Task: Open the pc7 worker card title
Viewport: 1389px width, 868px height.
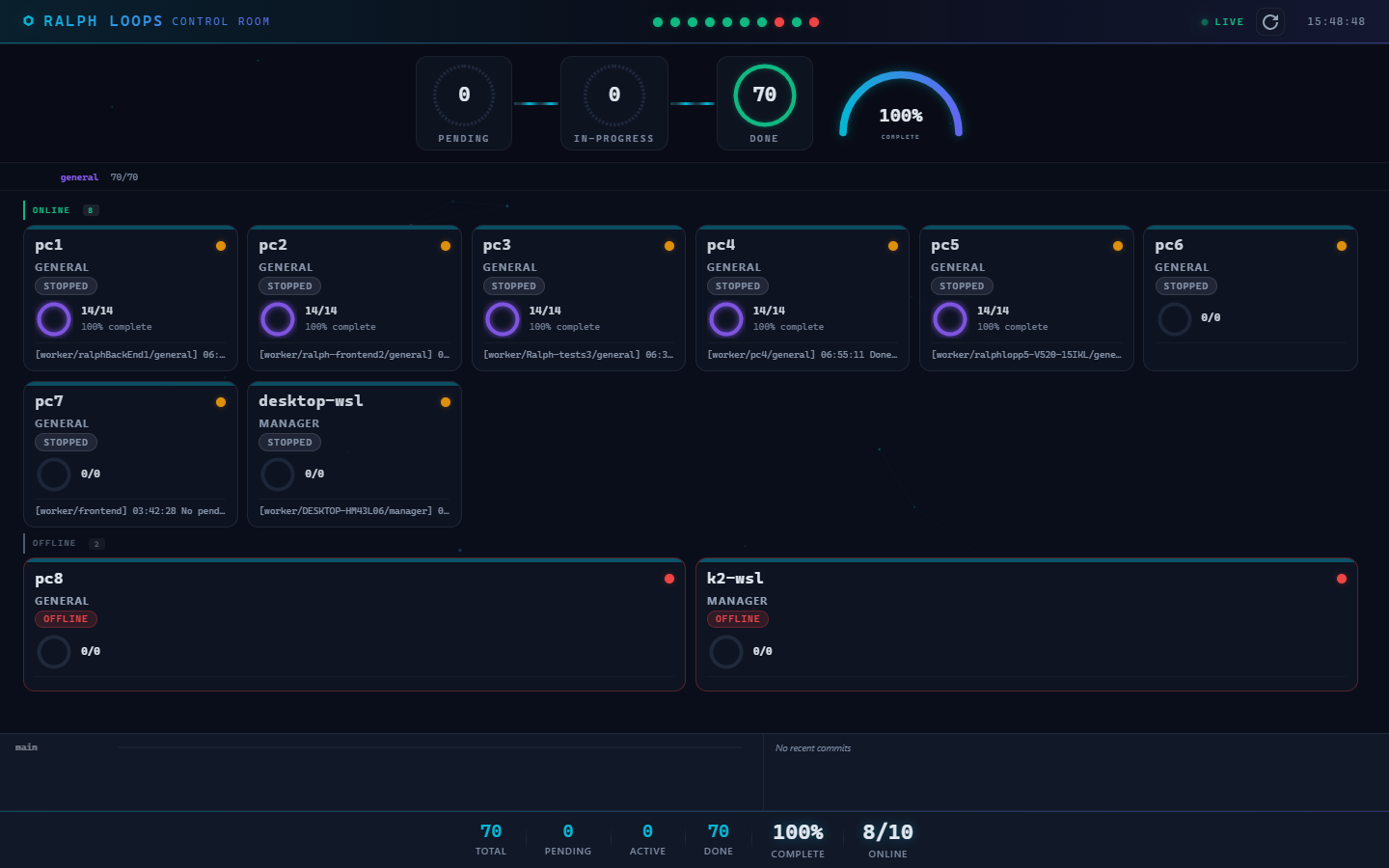Action: [x=49, y=401]
